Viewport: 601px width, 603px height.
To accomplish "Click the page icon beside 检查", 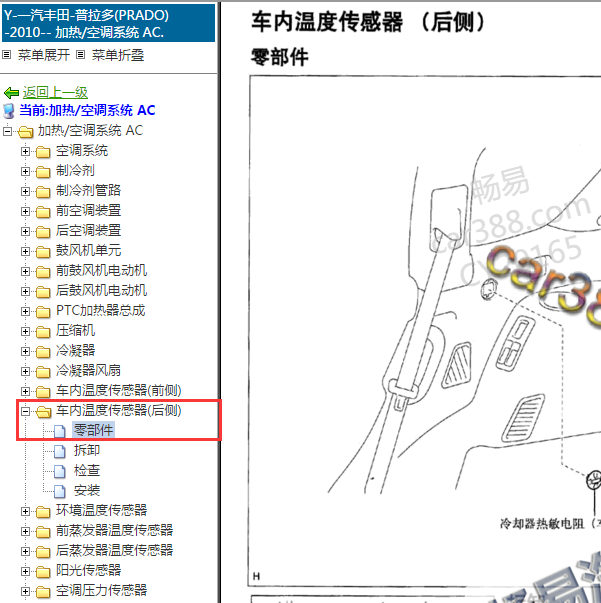I will coord(60,471).
